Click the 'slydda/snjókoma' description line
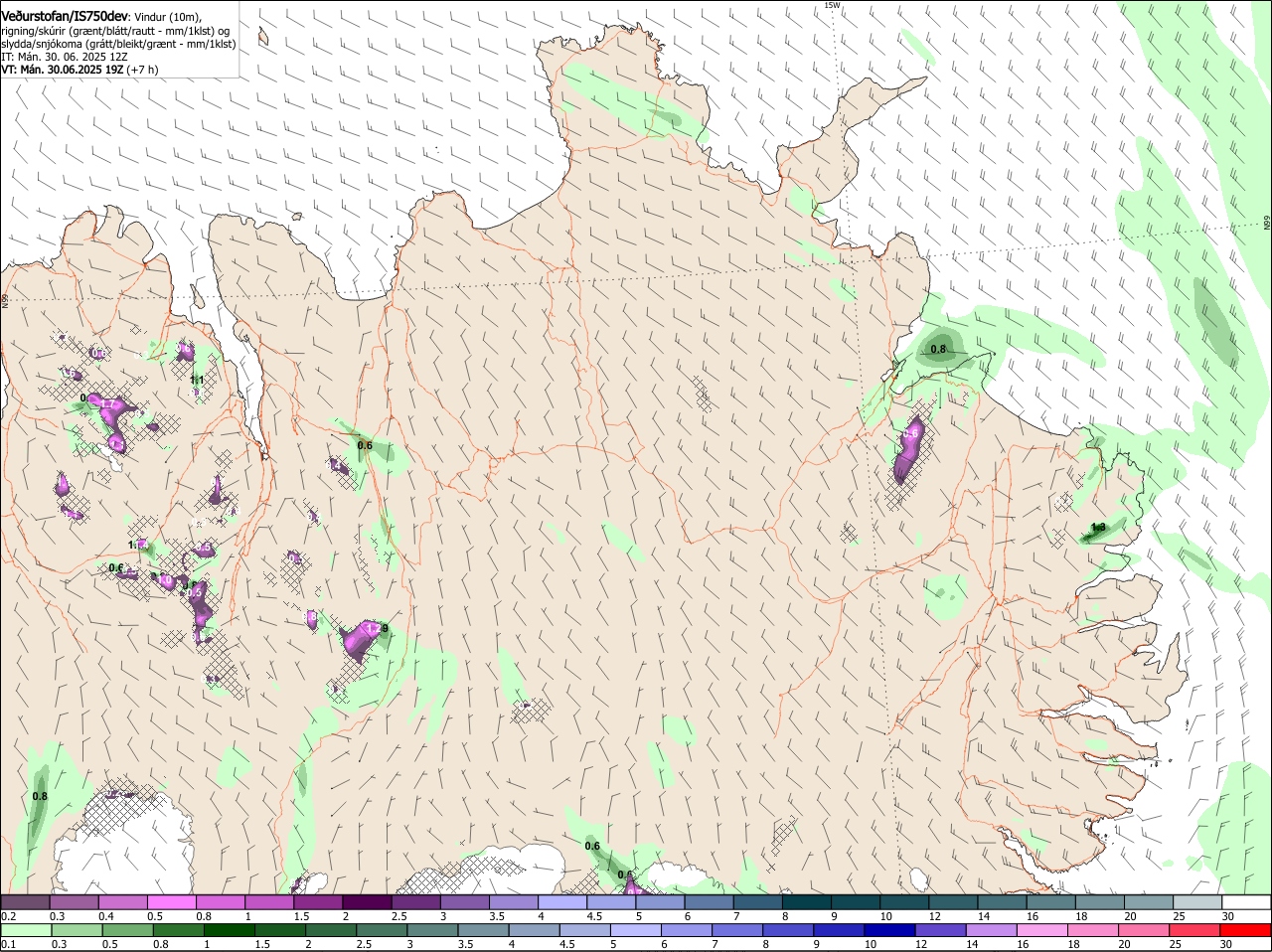Screen dimensions: 1272x952 (118, 44)
